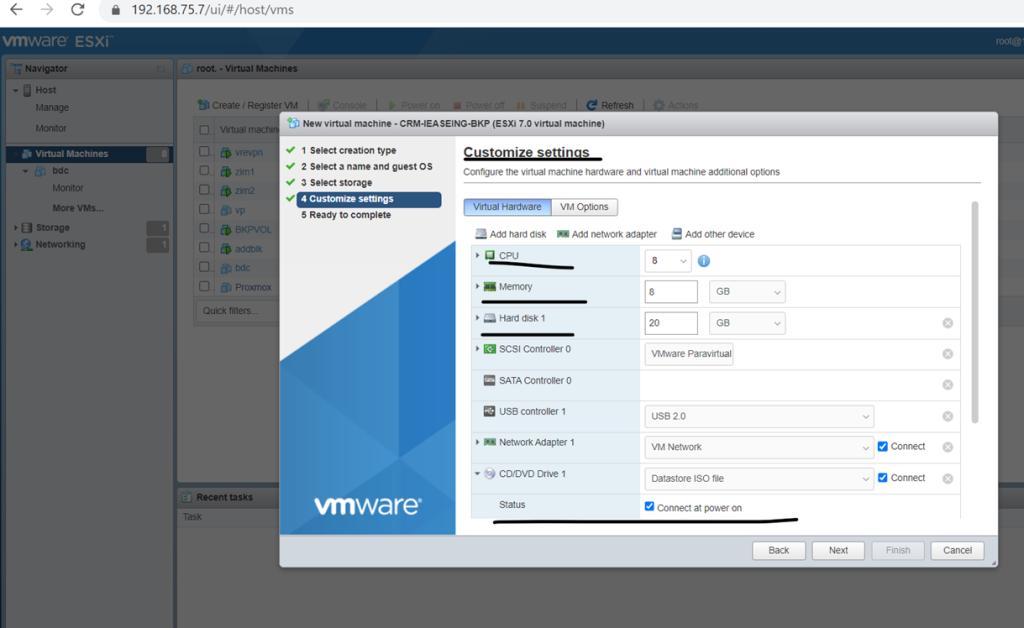Open the USB 2.0 controller dropdown
Screen dimensions: 1024x628
pos(758,416)
